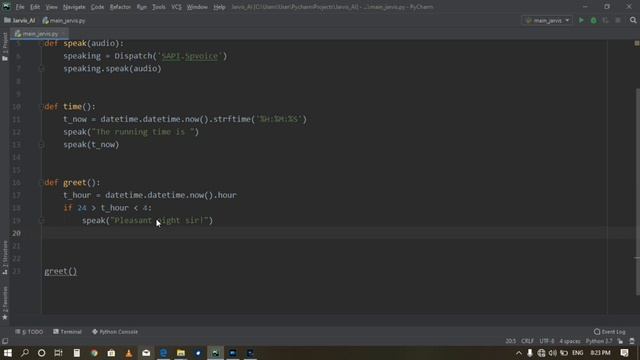
Task: Collapse the greet function fold marker
Action: [x=42, y=182]
